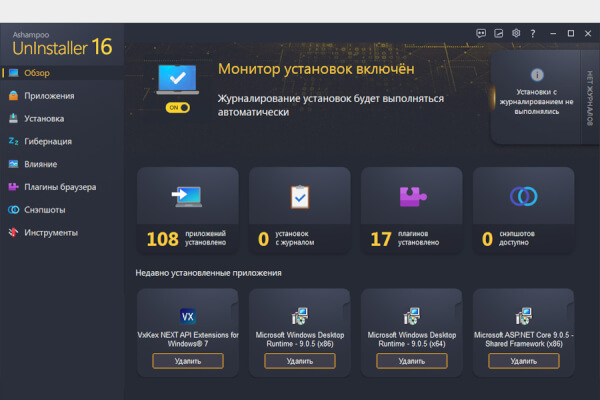Screen dimensions: 600x400
Task: Maximize the UnInstaller window
Action: [x=571, y=33]
